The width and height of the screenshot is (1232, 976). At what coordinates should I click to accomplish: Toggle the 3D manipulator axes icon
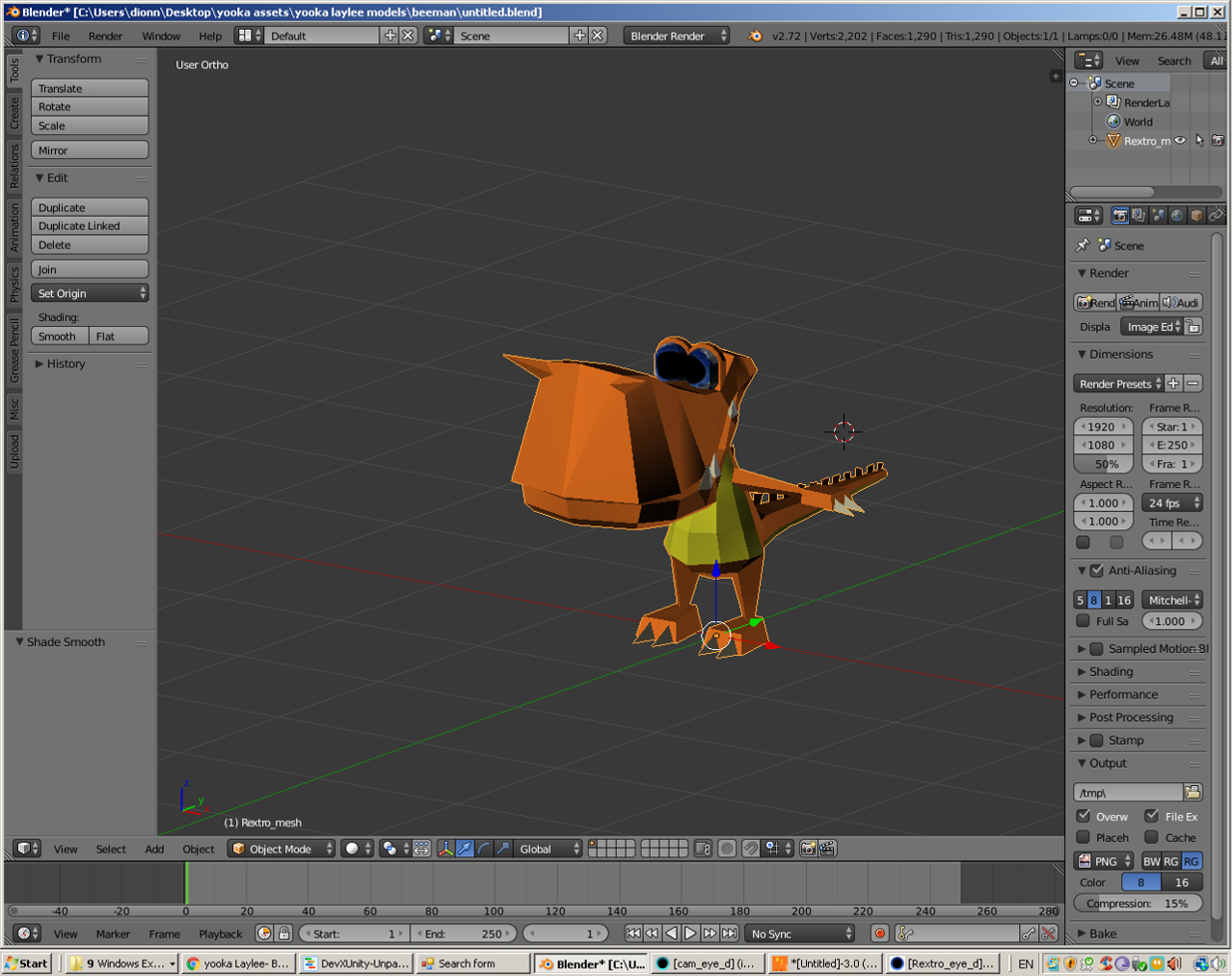coord(445,849)
